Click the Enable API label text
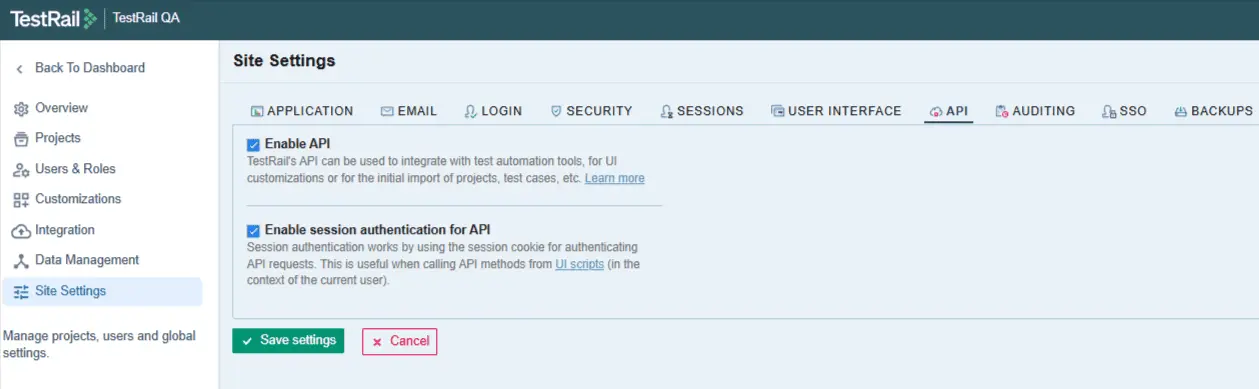Screen dimensions: 1259x389 coord(297,145)
